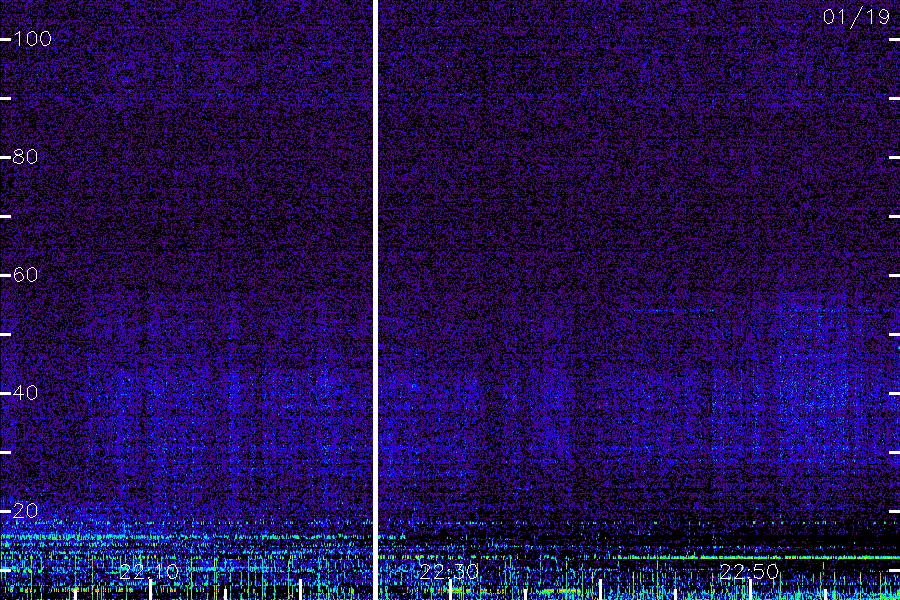The width and height of the screenshot is (900, 600).
Task: Click the 20 frequency axis label
Action: (x=25, y=510)
